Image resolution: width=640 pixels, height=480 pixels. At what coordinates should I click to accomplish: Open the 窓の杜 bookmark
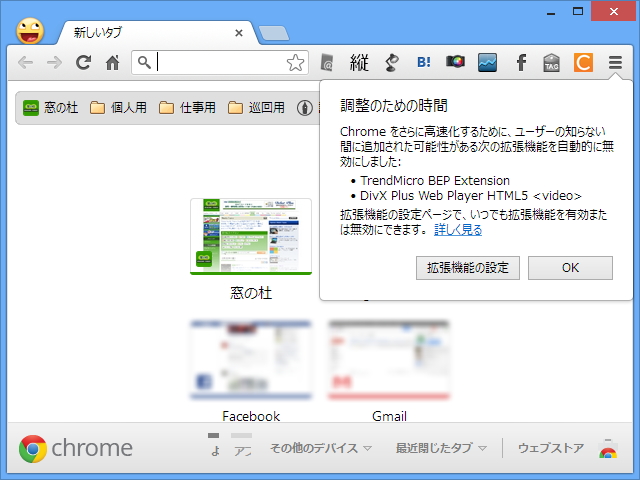click(x=50, y=108)
